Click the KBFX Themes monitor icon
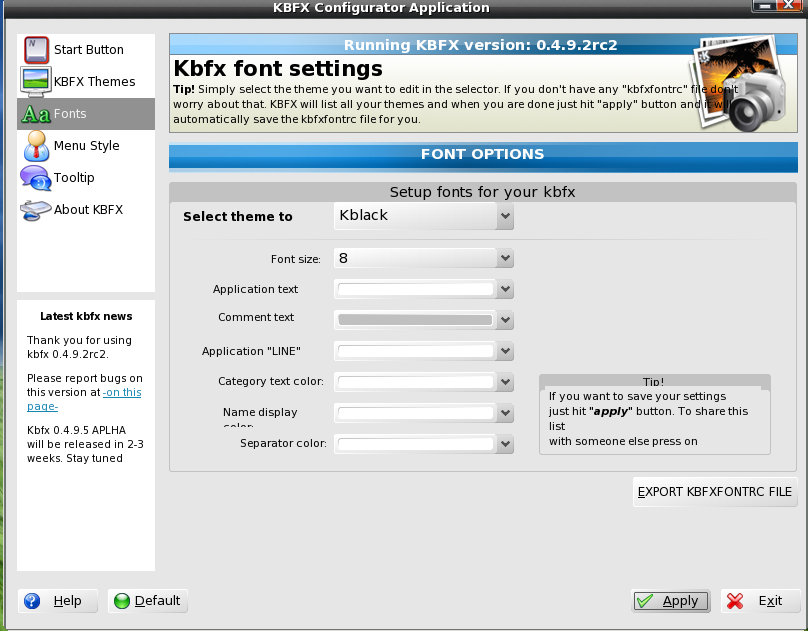 pyautogui.click(x=36, y=81)
